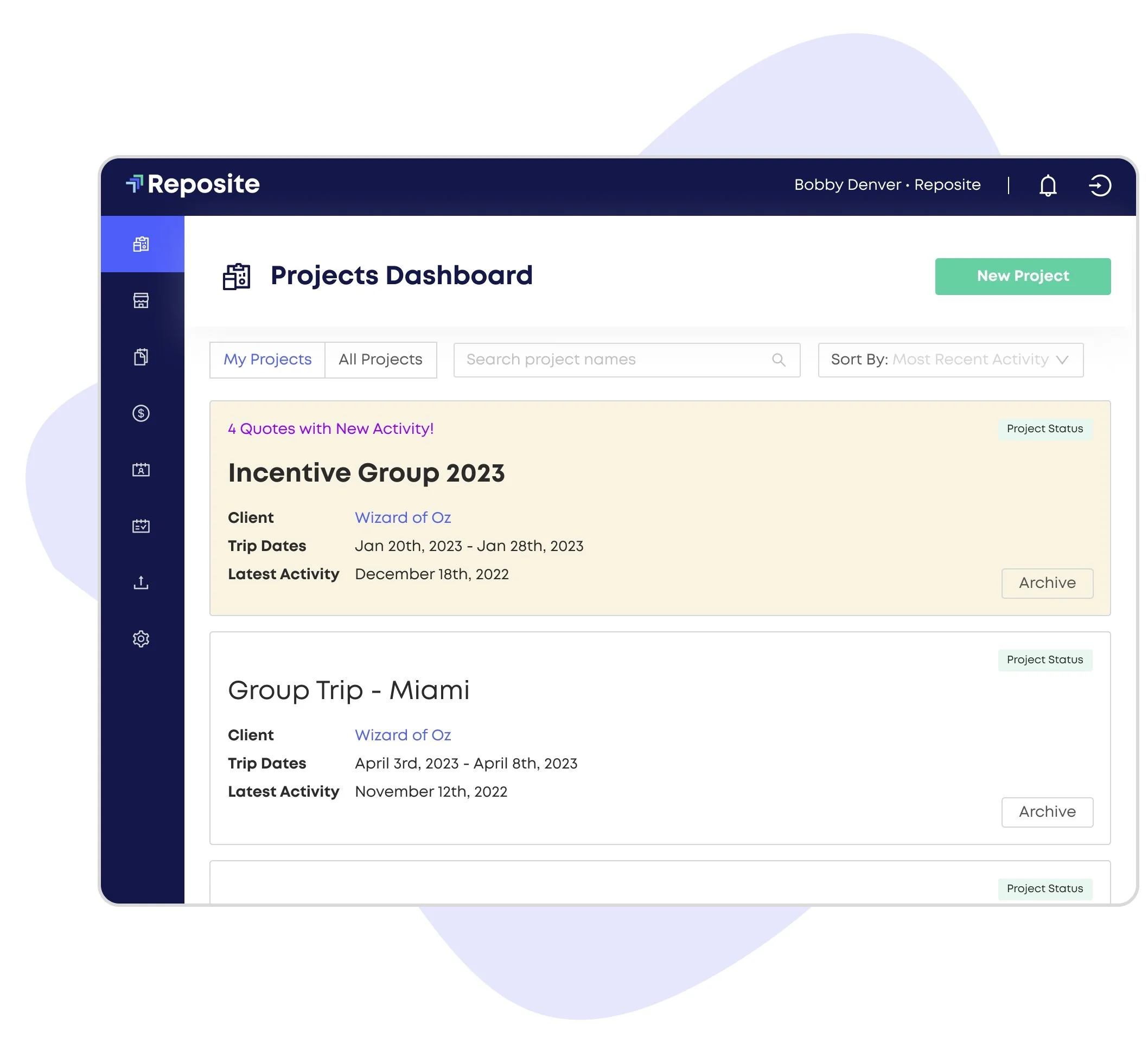Open the checklist calendar sidebar icon

tap(141, 526)
